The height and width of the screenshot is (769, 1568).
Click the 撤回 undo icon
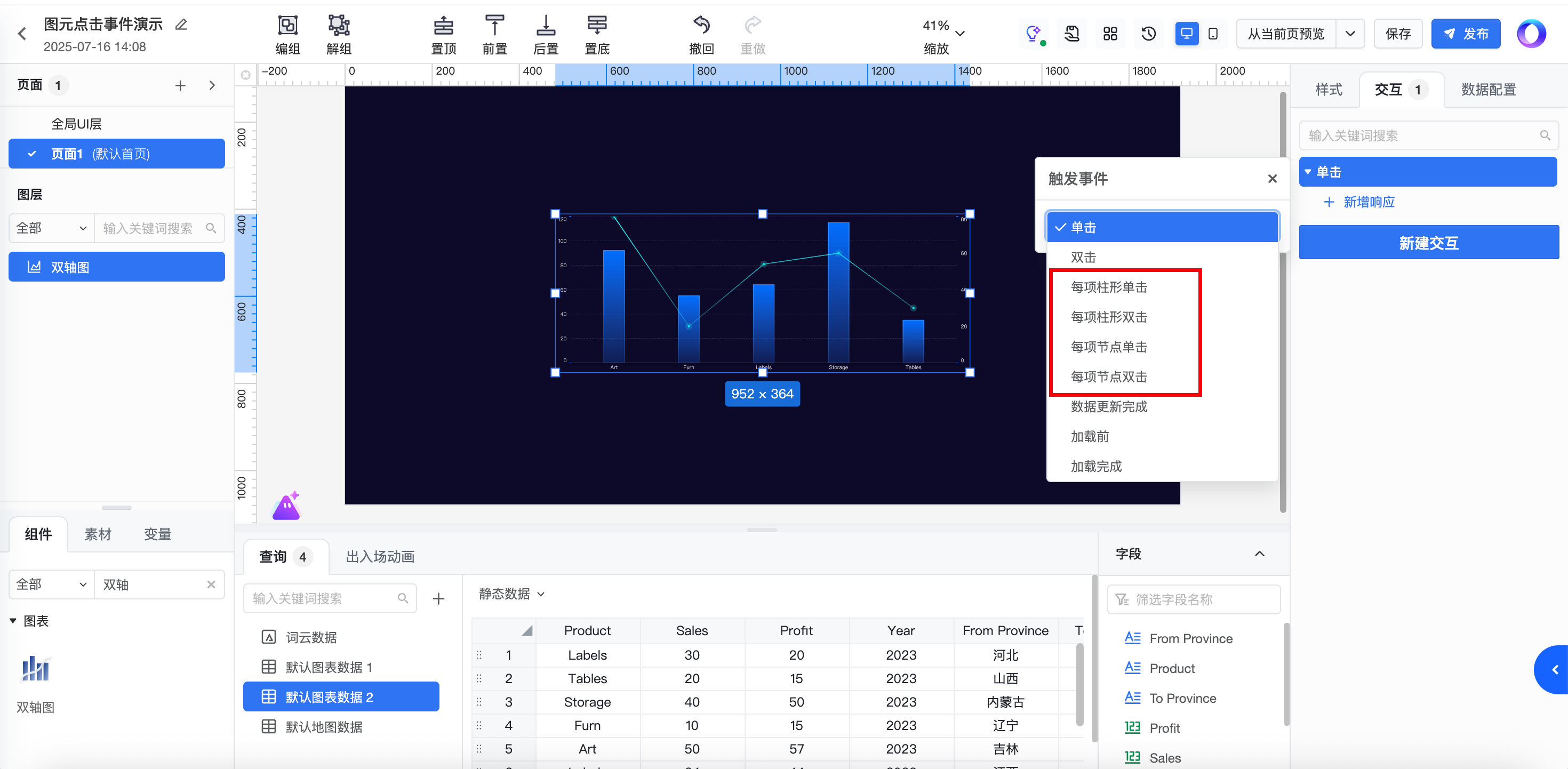701,26
